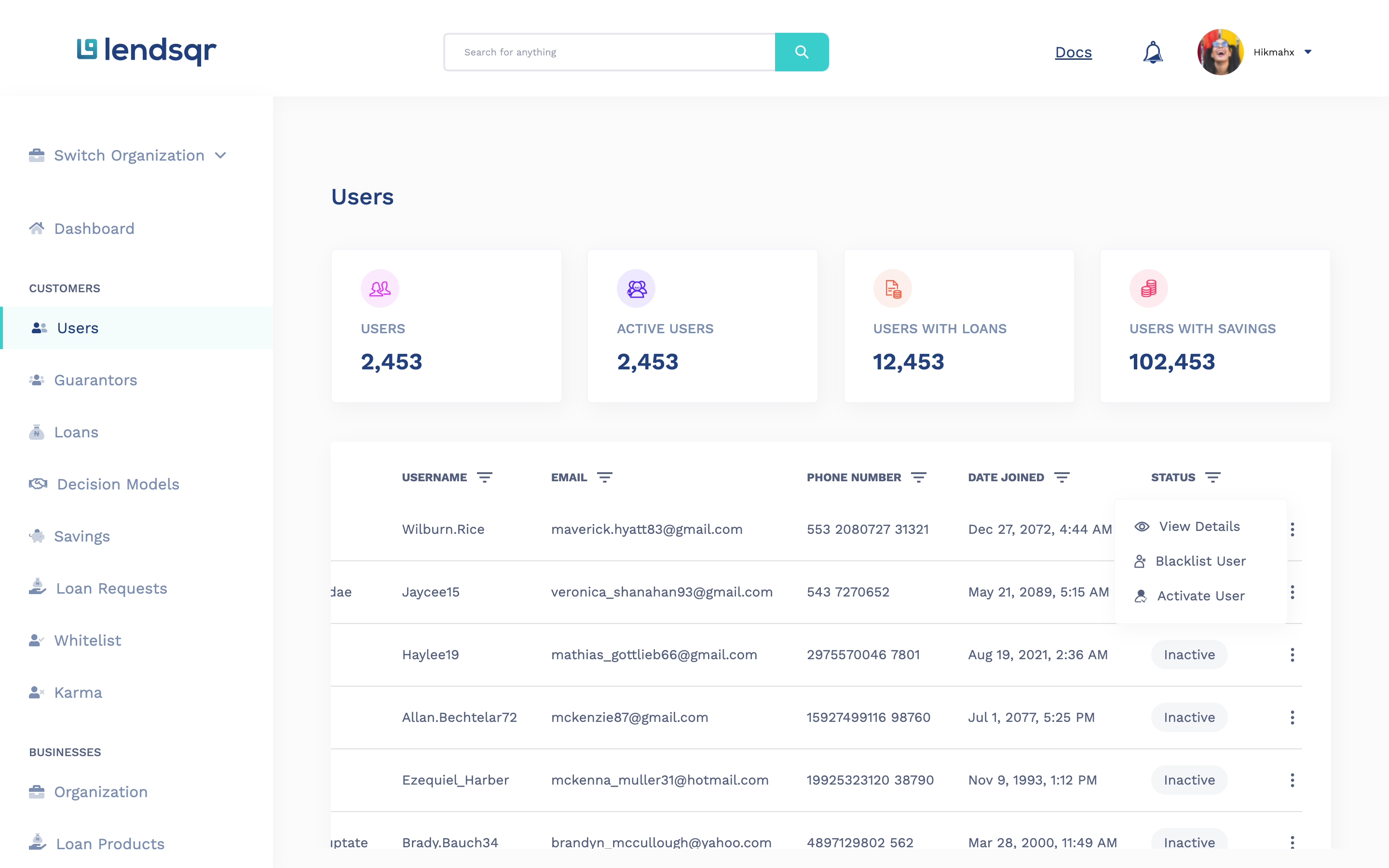Click the Whitelist sidebar icon
This screenshot has height=868, width=1389.
pyautogui.click(x=37, y=639)
